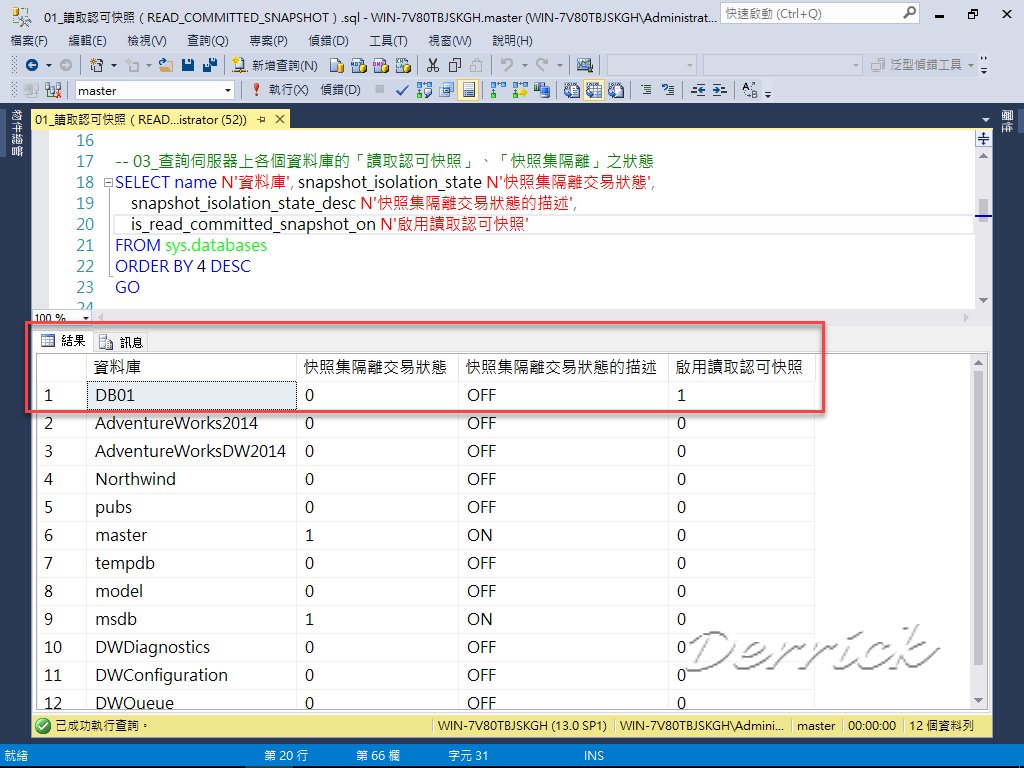Click Specify Values for Template Parameters
The height and width of the screenshot is (768, 1024).
(750, 90)
